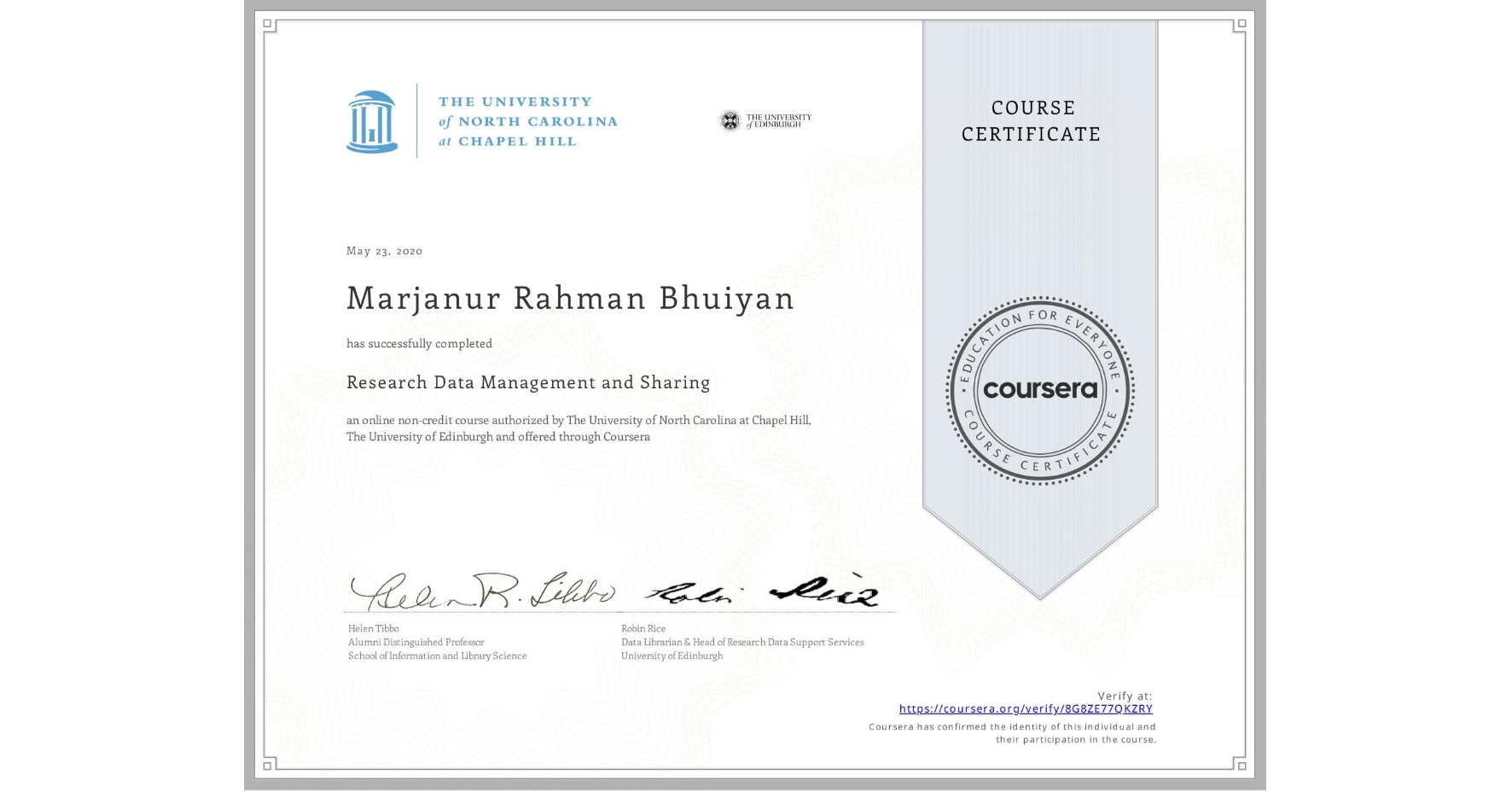
Task: Click Robin Rice's signature
Action: click(x=759, y=591)
